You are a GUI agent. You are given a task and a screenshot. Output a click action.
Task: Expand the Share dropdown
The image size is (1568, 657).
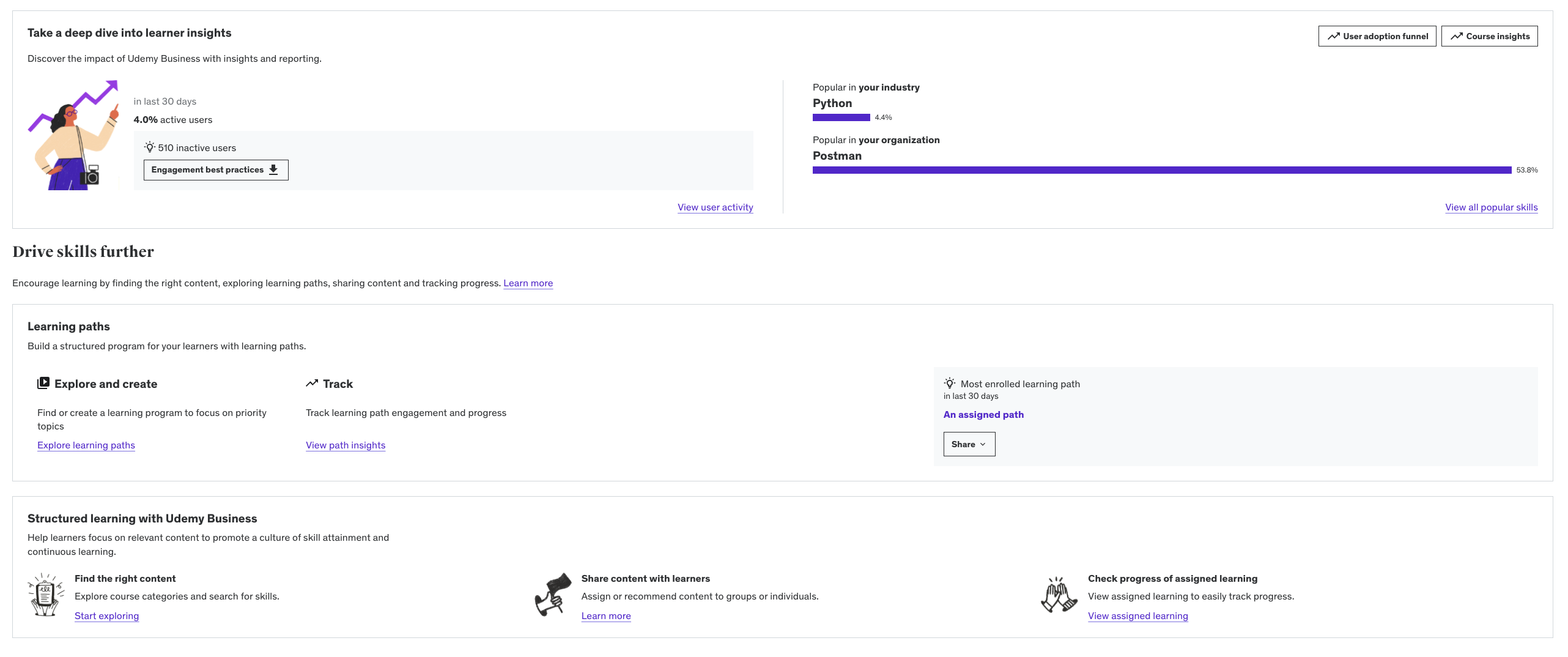969,444
